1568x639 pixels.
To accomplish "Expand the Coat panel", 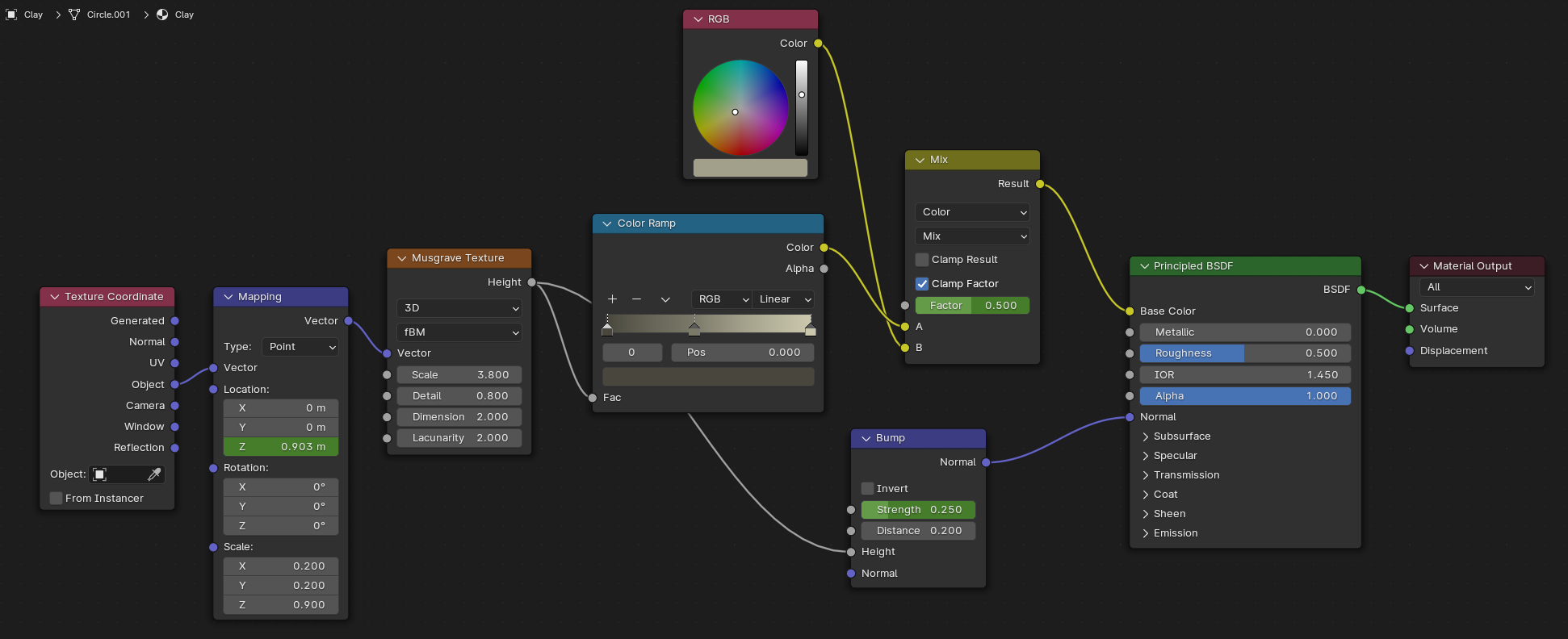I will (1146, 495).
